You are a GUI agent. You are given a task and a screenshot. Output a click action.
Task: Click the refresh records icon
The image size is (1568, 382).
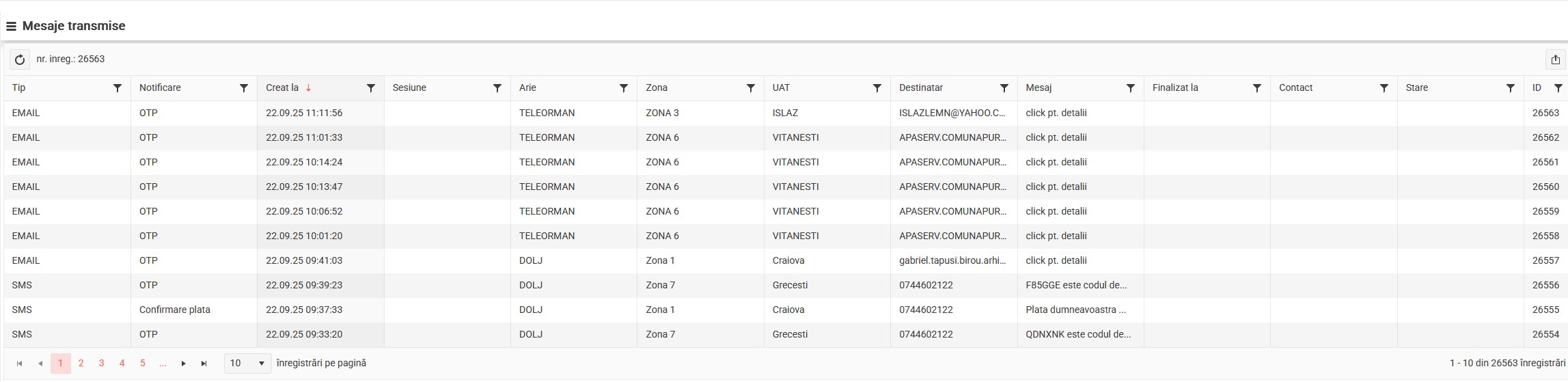pos(20,59)
